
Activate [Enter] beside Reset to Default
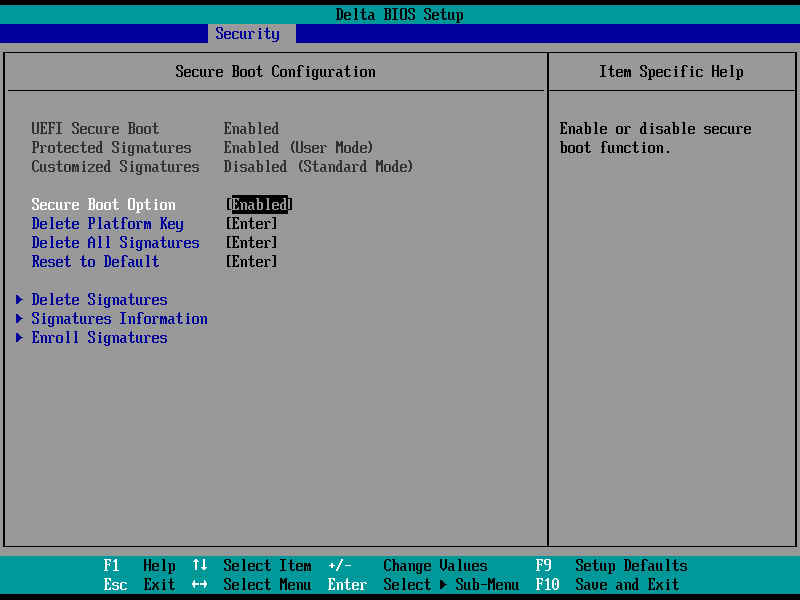click(252, 262)
